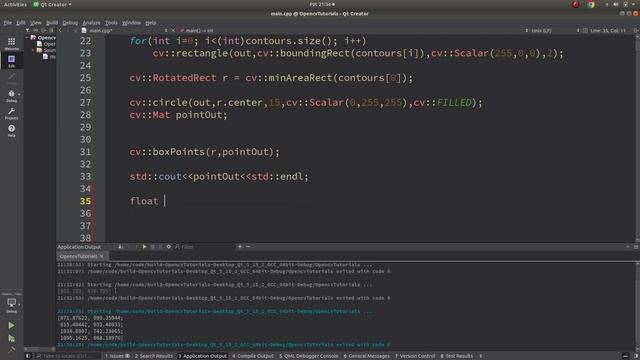Image resolution: width=640 pixels, height=360 pixels.
Task: Switch to Welcome mode in sidebar
Action: click(x=11, y=44)
